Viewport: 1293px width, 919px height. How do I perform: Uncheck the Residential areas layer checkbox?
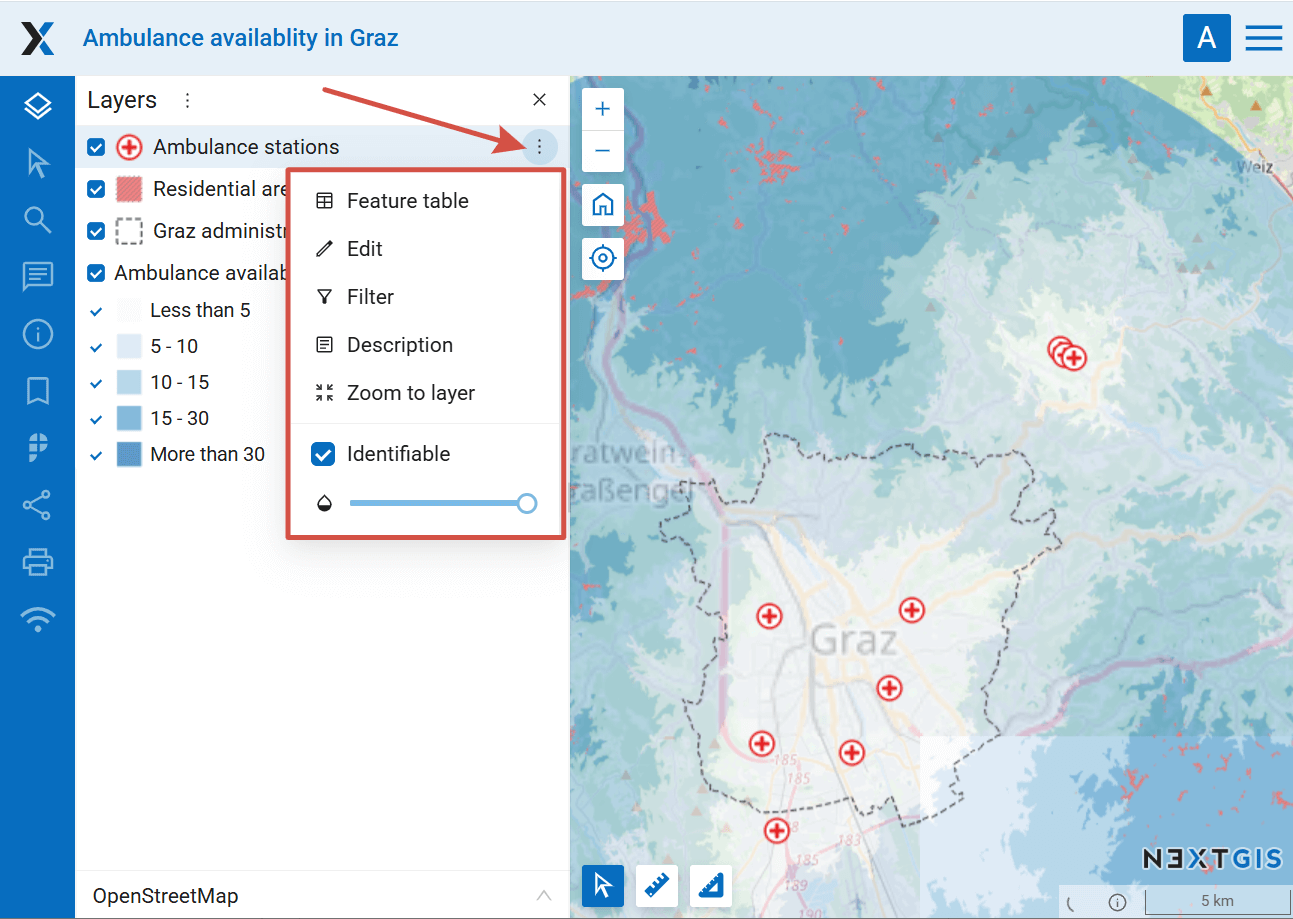(x=96, y=189)
